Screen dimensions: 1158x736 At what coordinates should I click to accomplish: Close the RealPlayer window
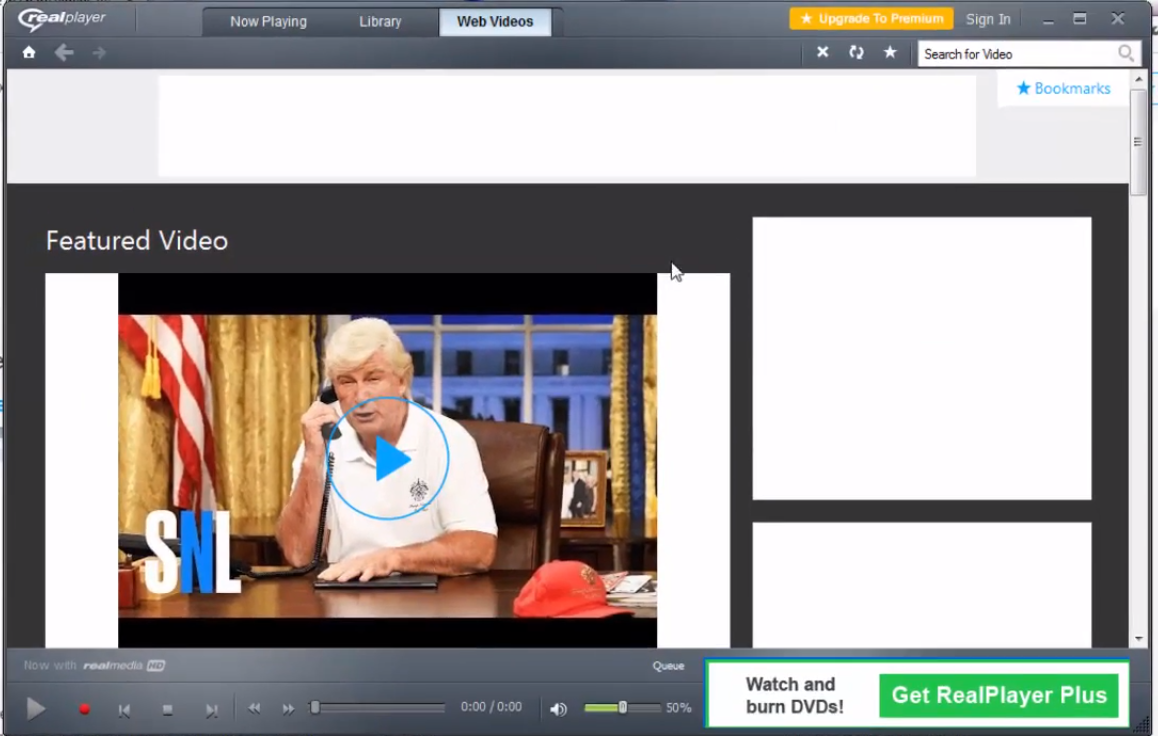[x=1117, y=18]
